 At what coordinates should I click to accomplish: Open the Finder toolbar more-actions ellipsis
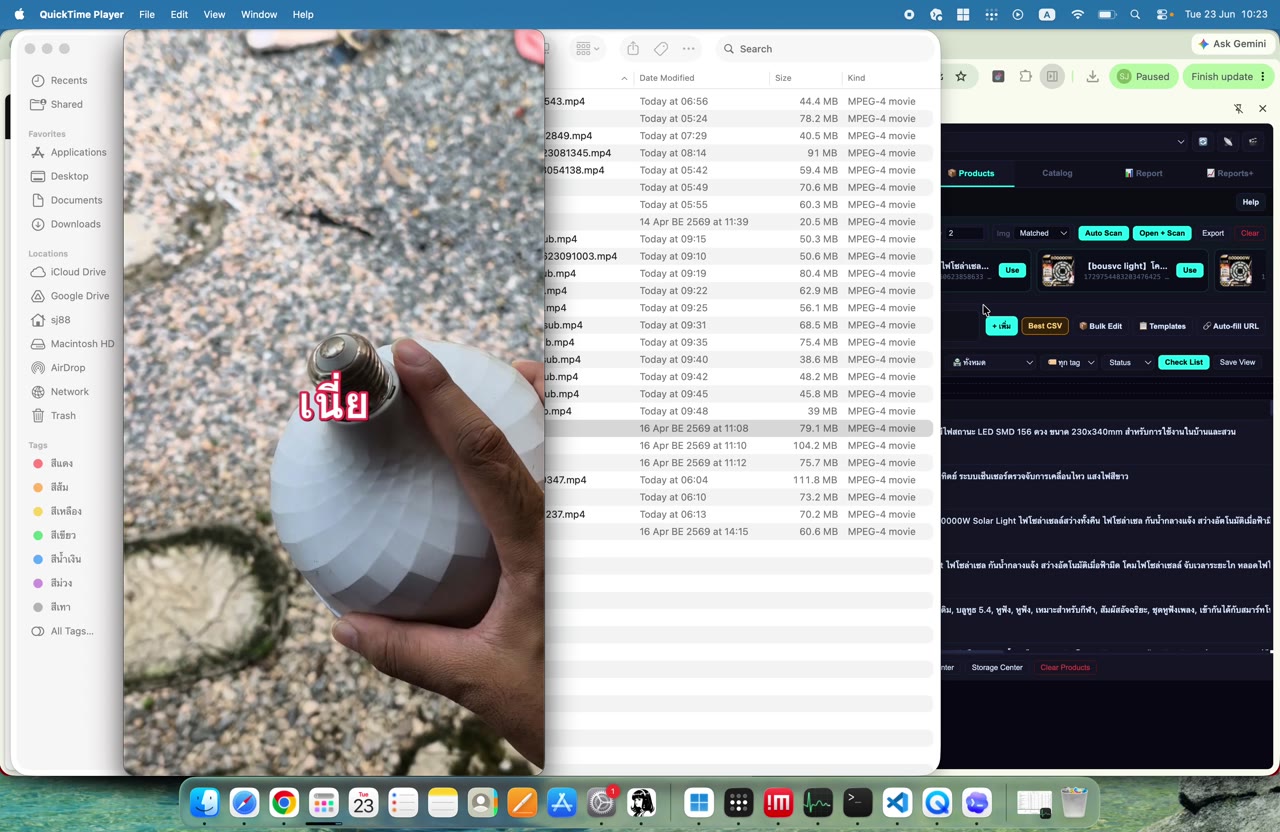[x=689, y=48]
